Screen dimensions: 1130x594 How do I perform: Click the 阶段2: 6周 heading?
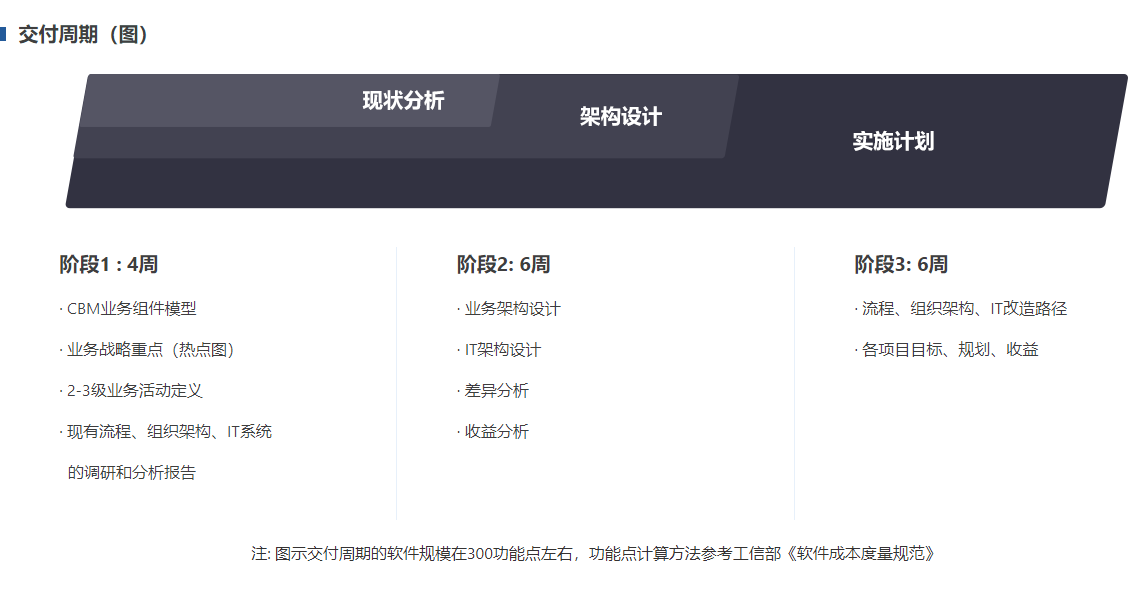[503, 265]
